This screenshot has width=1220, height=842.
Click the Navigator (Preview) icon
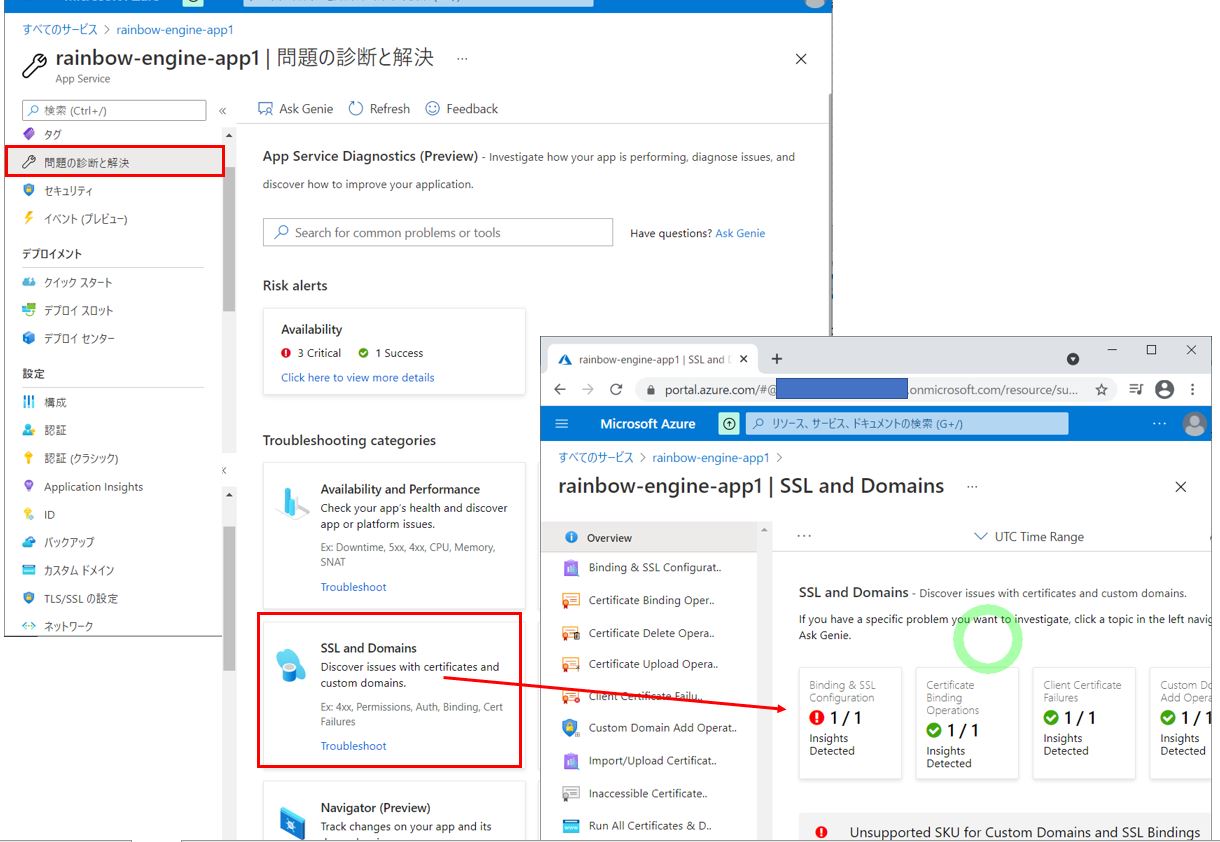point(292,822)
